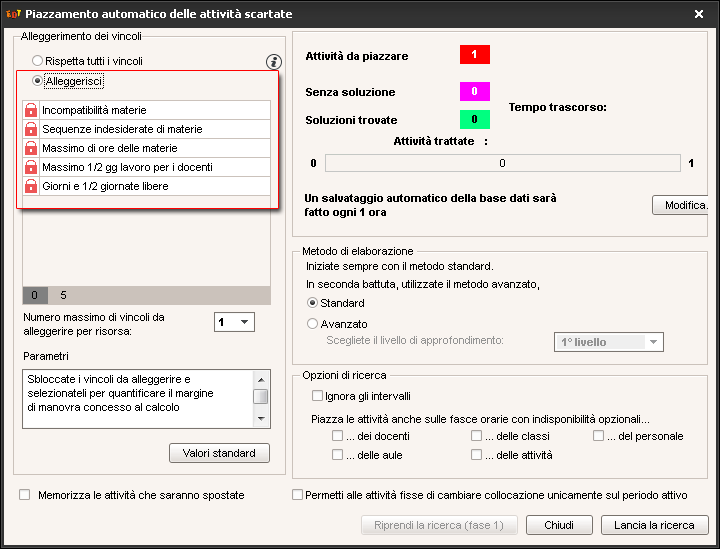The width and height of the screenshot is (720, 549).
Task: Click the Chiudi button
Action: click(x=559, y=525)
